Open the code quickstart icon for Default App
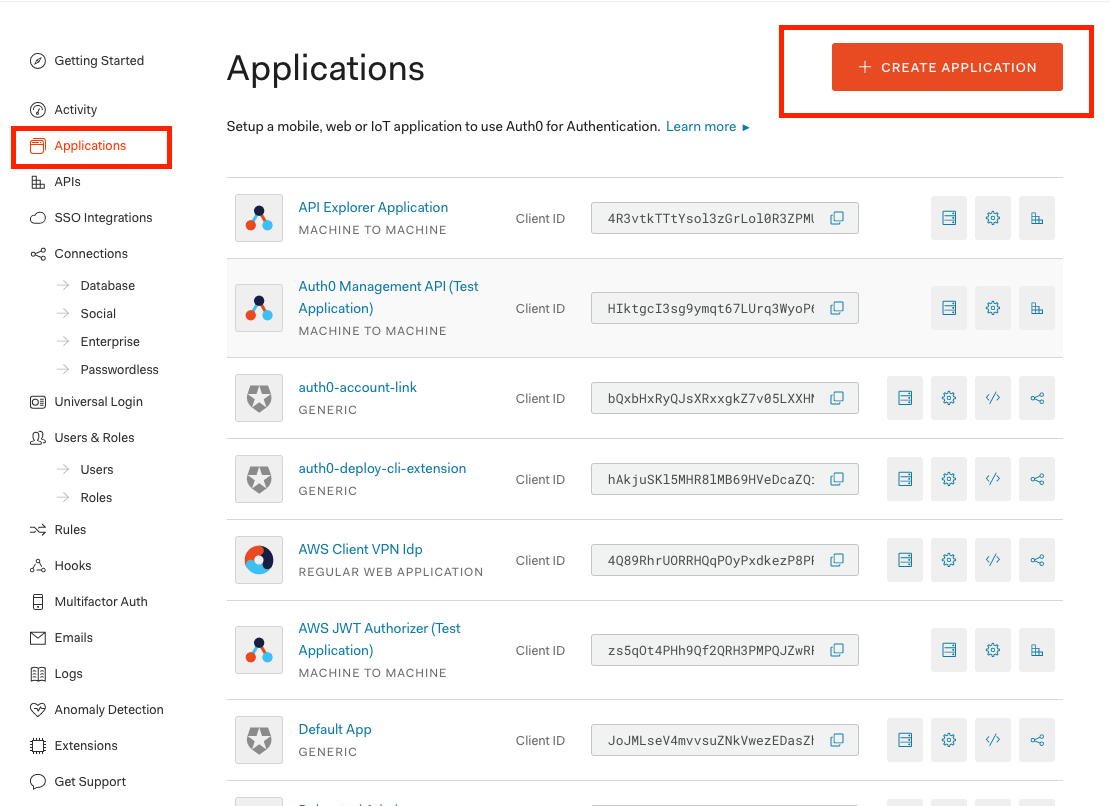Viewport: 1110px width, 806px height. tap(992, 740)
